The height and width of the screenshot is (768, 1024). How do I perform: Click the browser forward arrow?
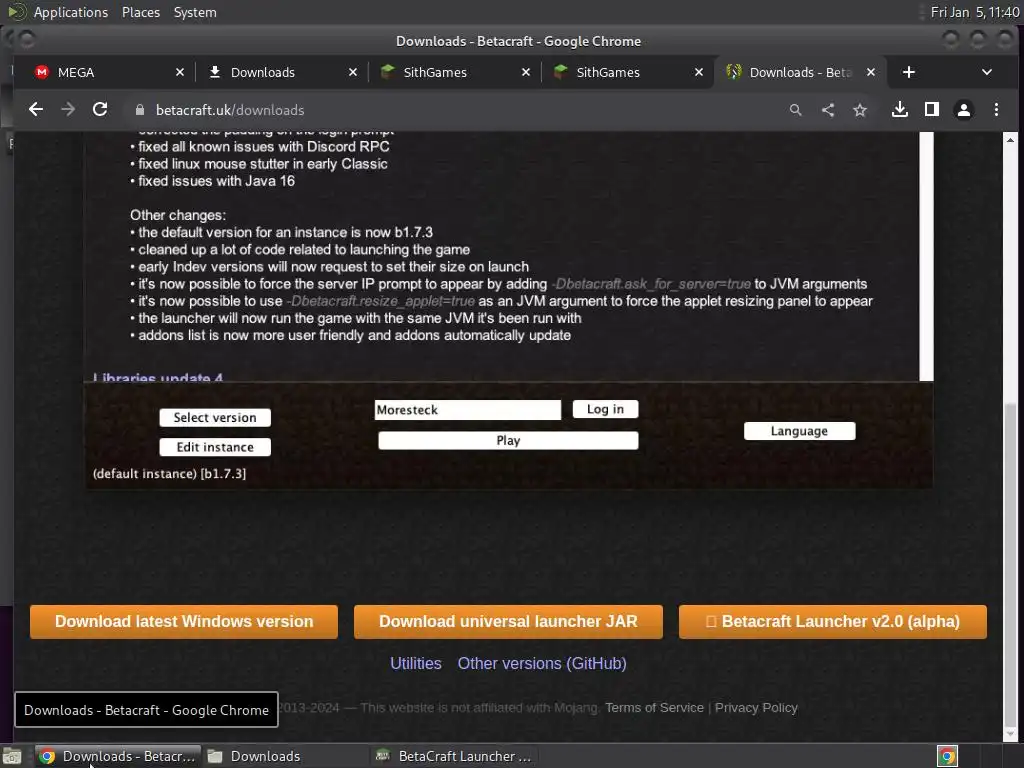coord(68,110)
